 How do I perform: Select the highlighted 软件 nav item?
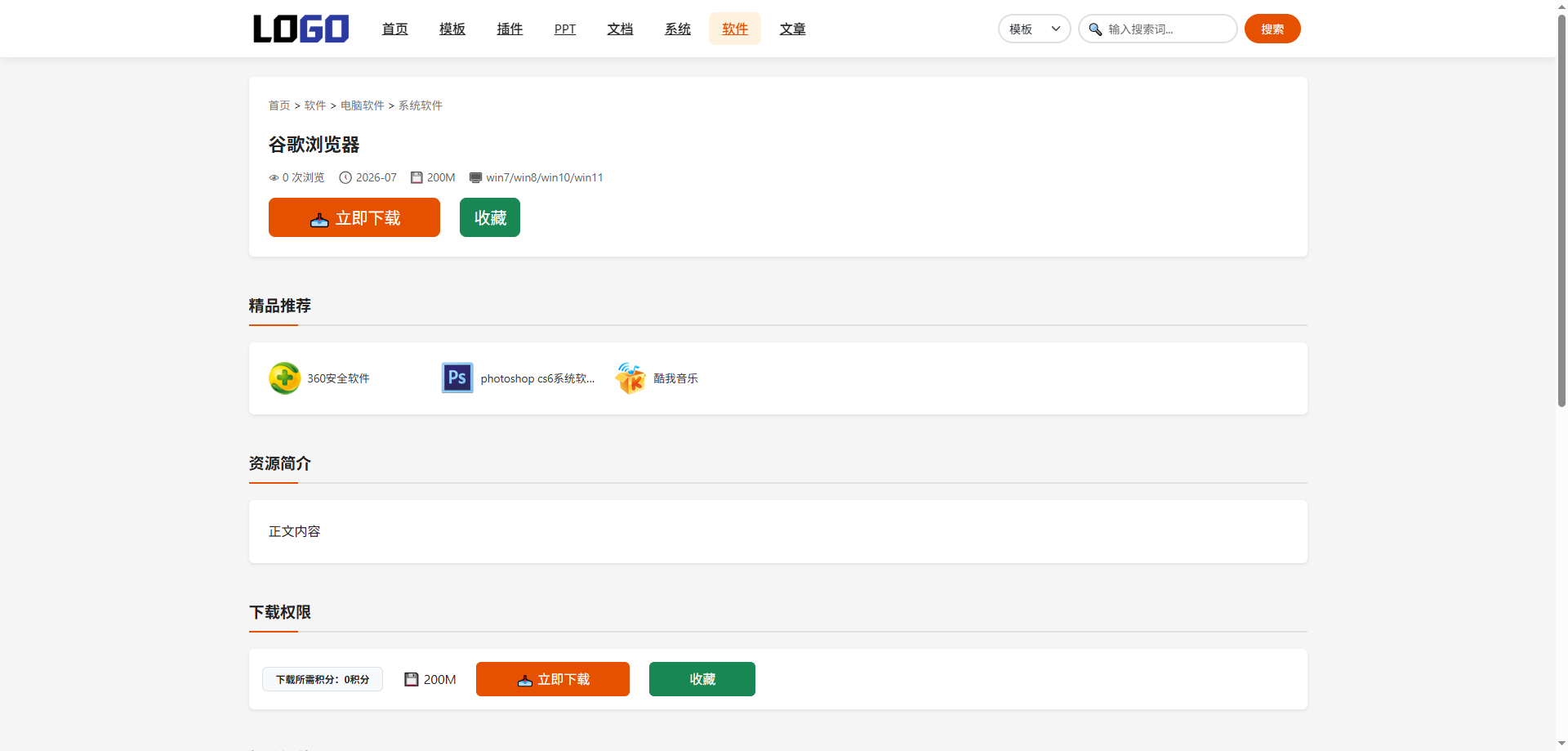[x=734, y=29]
